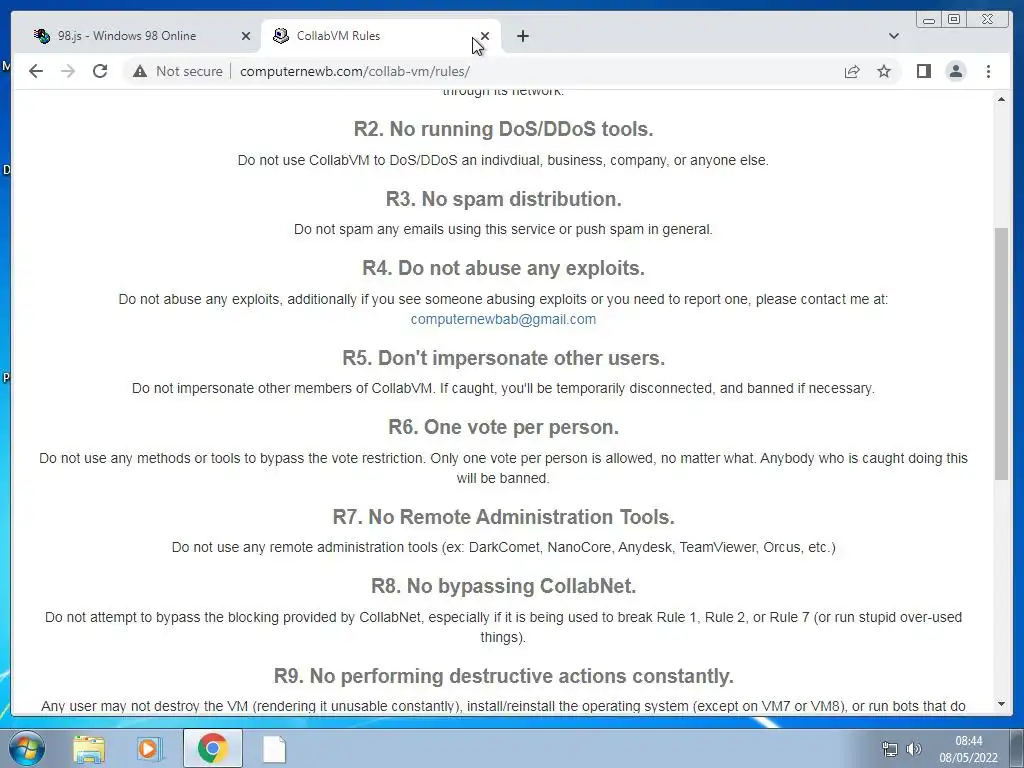The width and height of the screenshot is (1024, 768).
Task: Open the Chrome profile menu
Action: coord(955,71)
